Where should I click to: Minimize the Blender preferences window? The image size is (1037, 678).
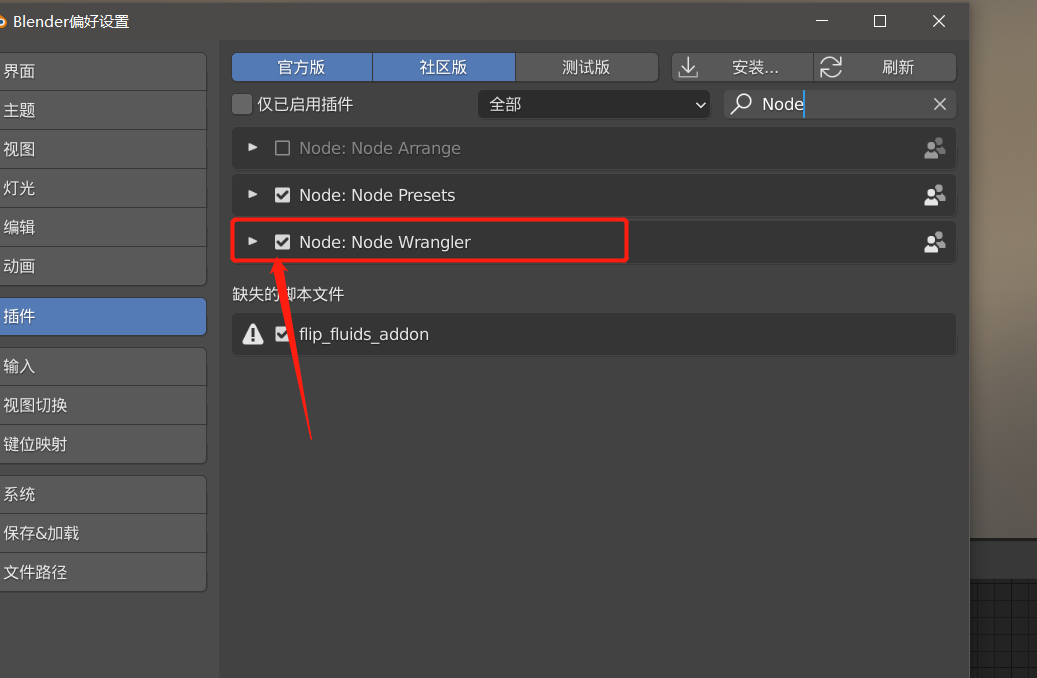point(822,21)
